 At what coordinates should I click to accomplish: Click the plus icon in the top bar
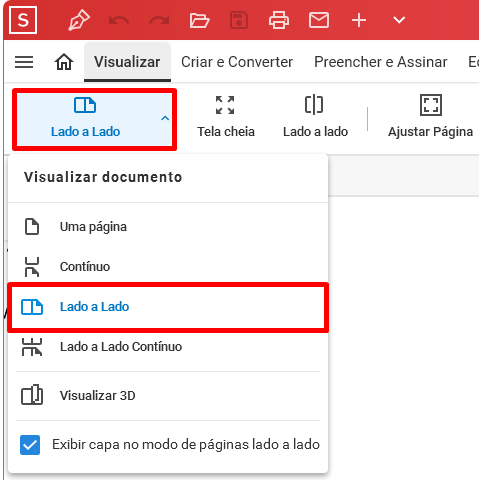point(359,20)
